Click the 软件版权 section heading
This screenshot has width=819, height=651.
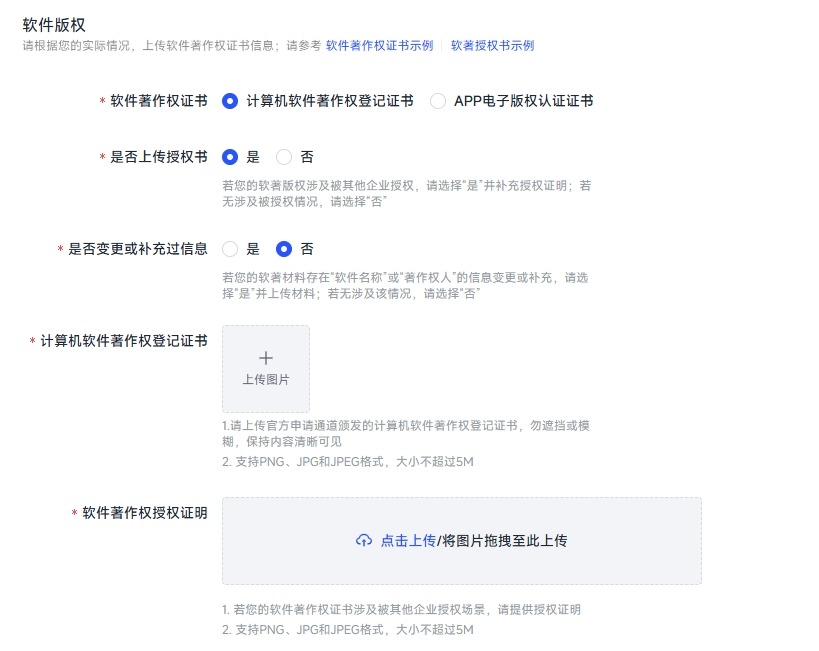[54, 25]
